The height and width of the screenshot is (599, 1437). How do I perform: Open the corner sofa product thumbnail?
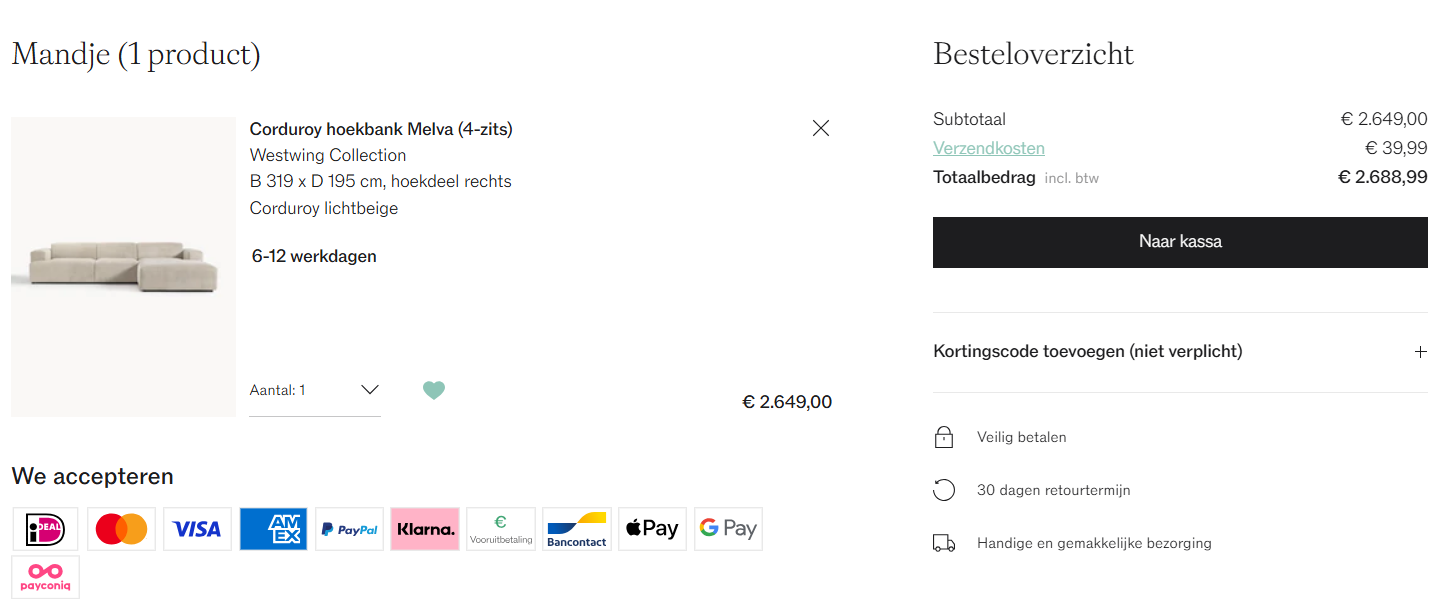click(123, 267)
